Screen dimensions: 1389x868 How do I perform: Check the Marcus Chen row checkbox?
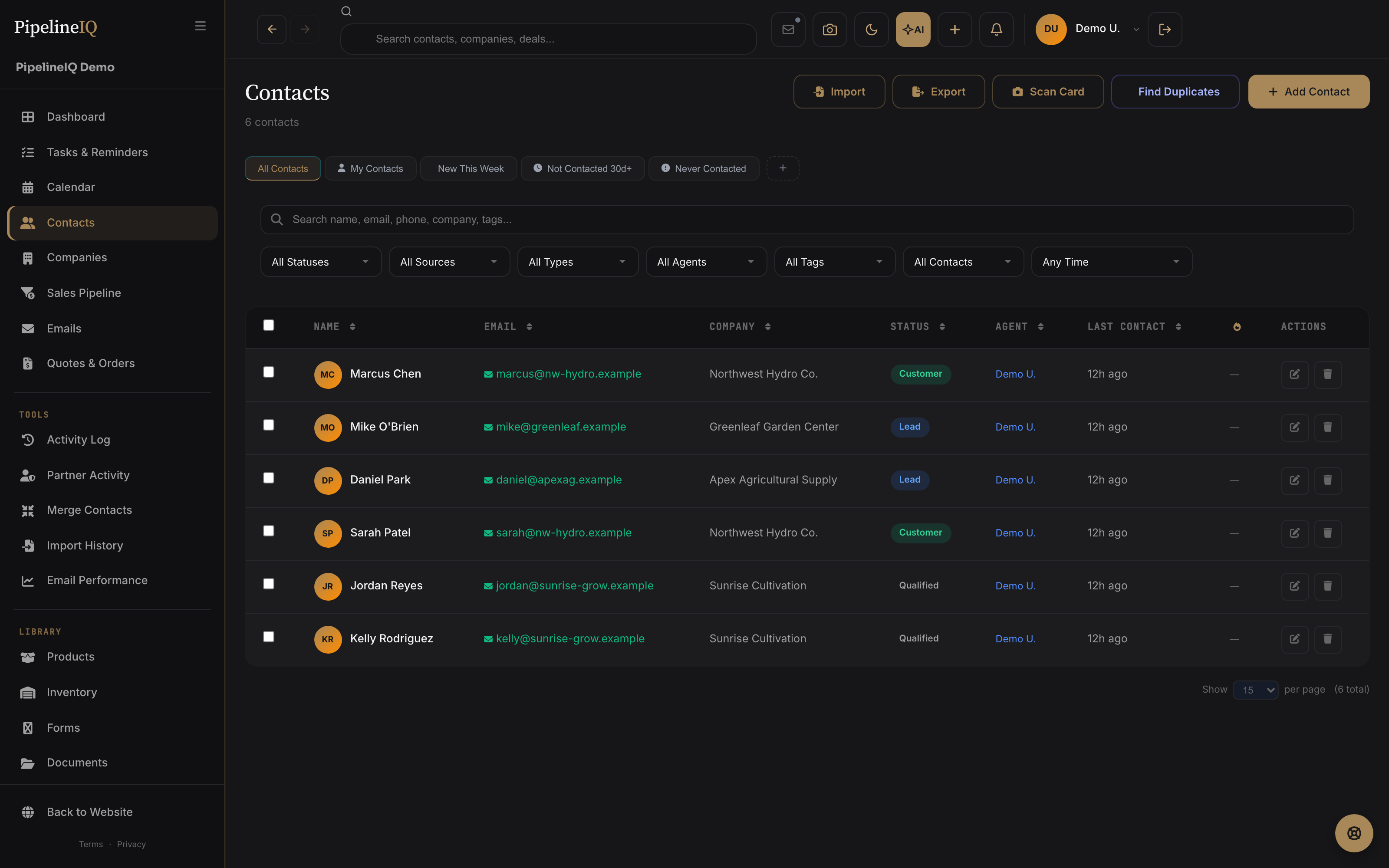(269, 372)
